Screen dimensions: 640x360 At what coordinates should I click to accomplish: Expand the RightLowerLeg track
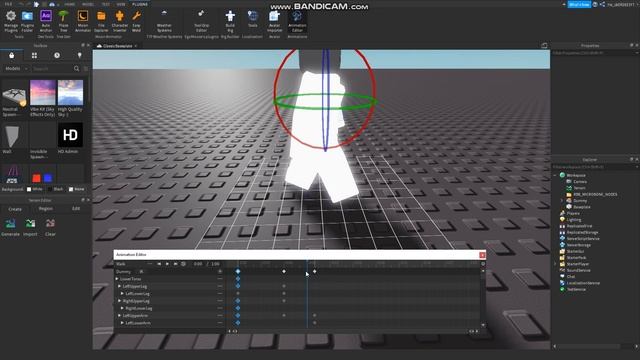pos(122,308)
